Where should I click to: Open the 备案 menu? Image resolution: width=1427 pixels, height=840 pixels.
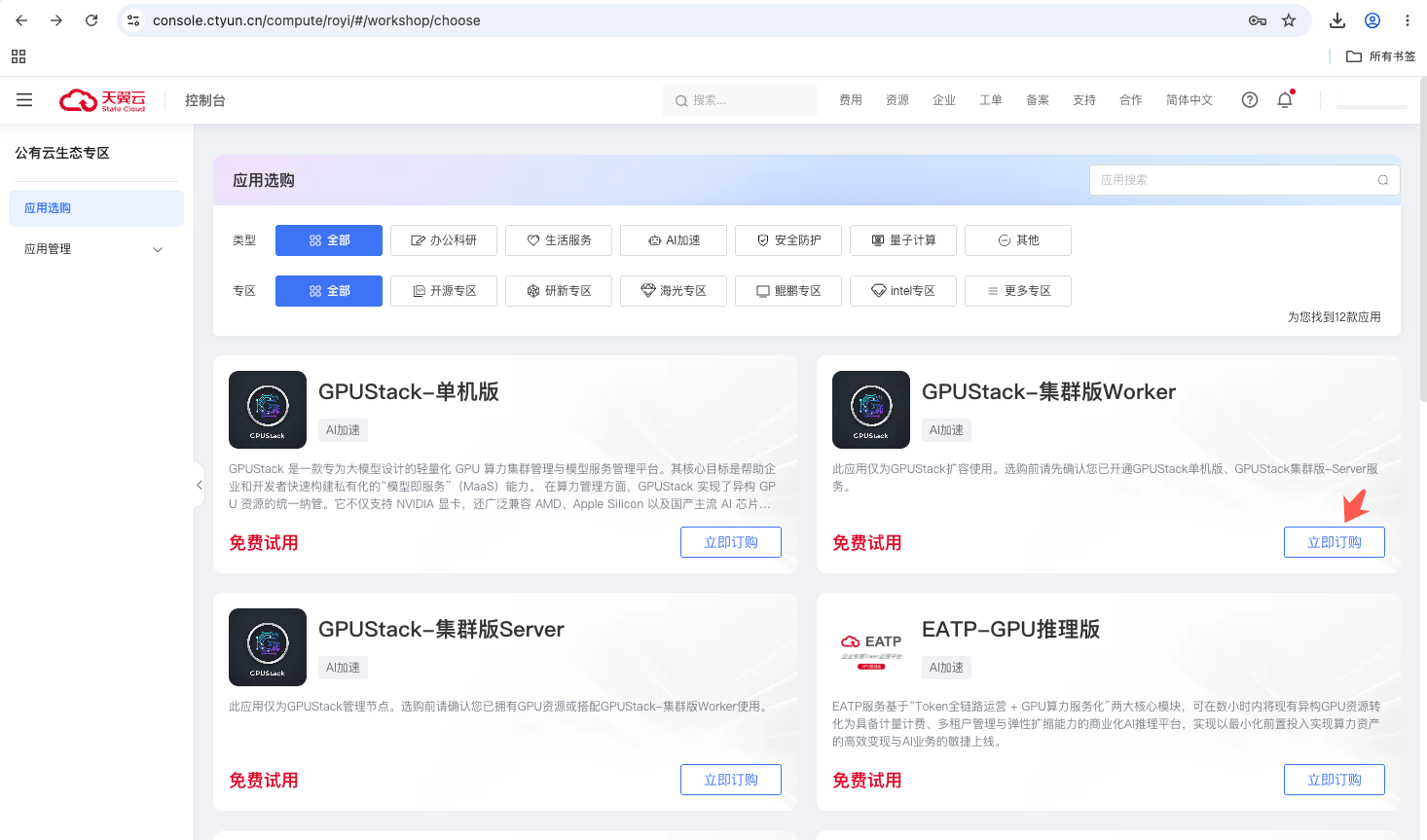point(1038,100)
